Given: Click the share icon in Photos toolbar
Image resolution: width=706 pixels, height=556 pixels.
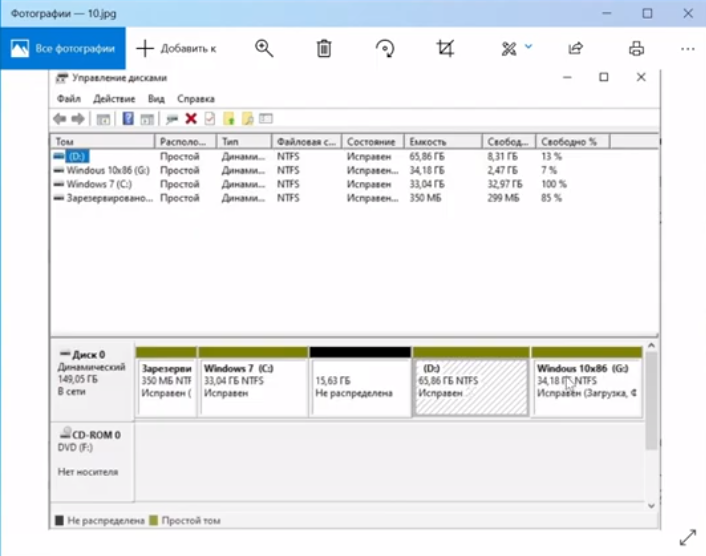Looking at the screenshot, I should [x=575, y=48].
